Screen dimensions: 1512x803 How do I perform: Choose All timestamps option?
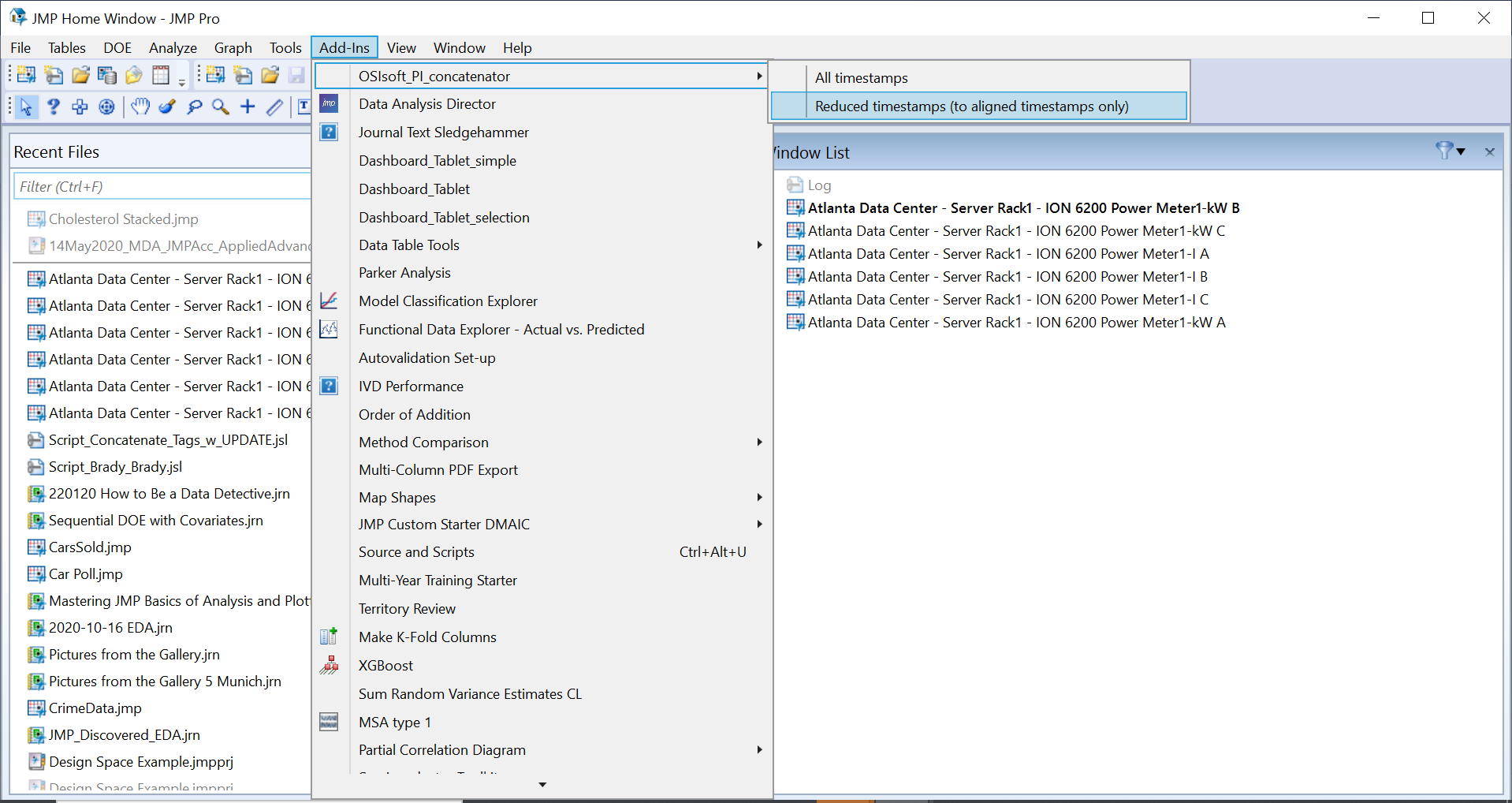click(861, 77)
